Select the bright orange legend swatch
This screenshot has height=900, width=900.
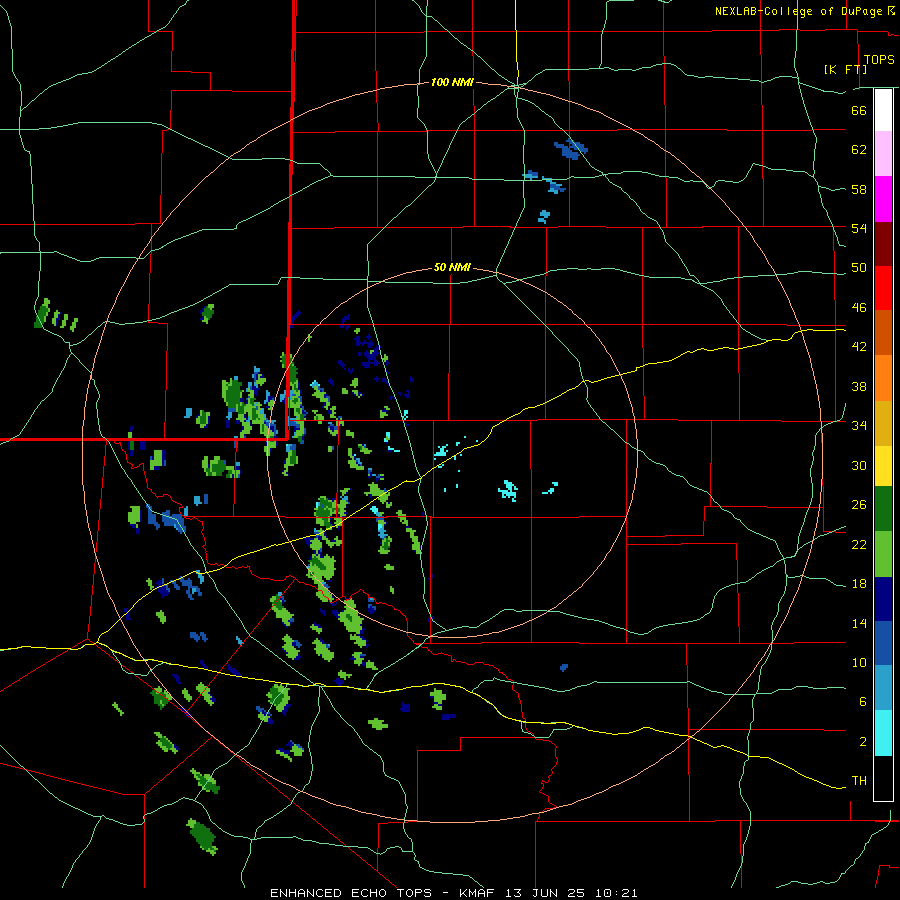[x=883, y=378]
